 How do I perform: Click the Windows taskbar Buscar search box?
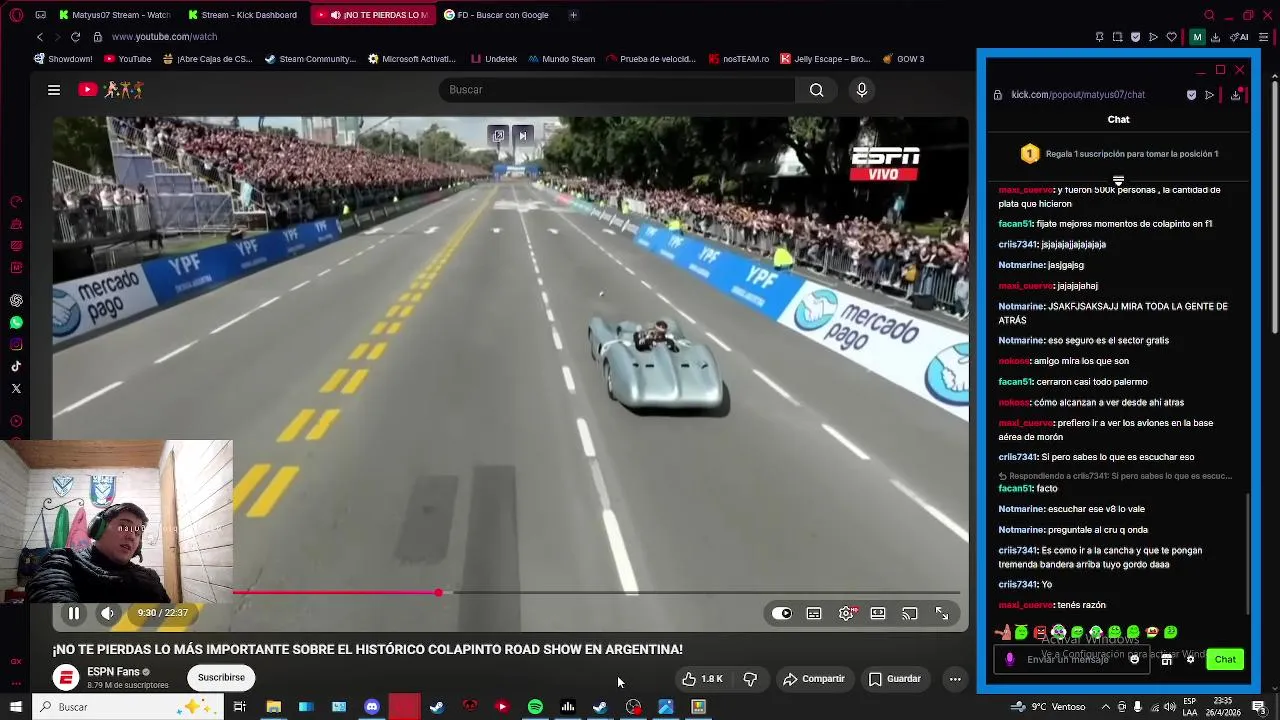127,707
